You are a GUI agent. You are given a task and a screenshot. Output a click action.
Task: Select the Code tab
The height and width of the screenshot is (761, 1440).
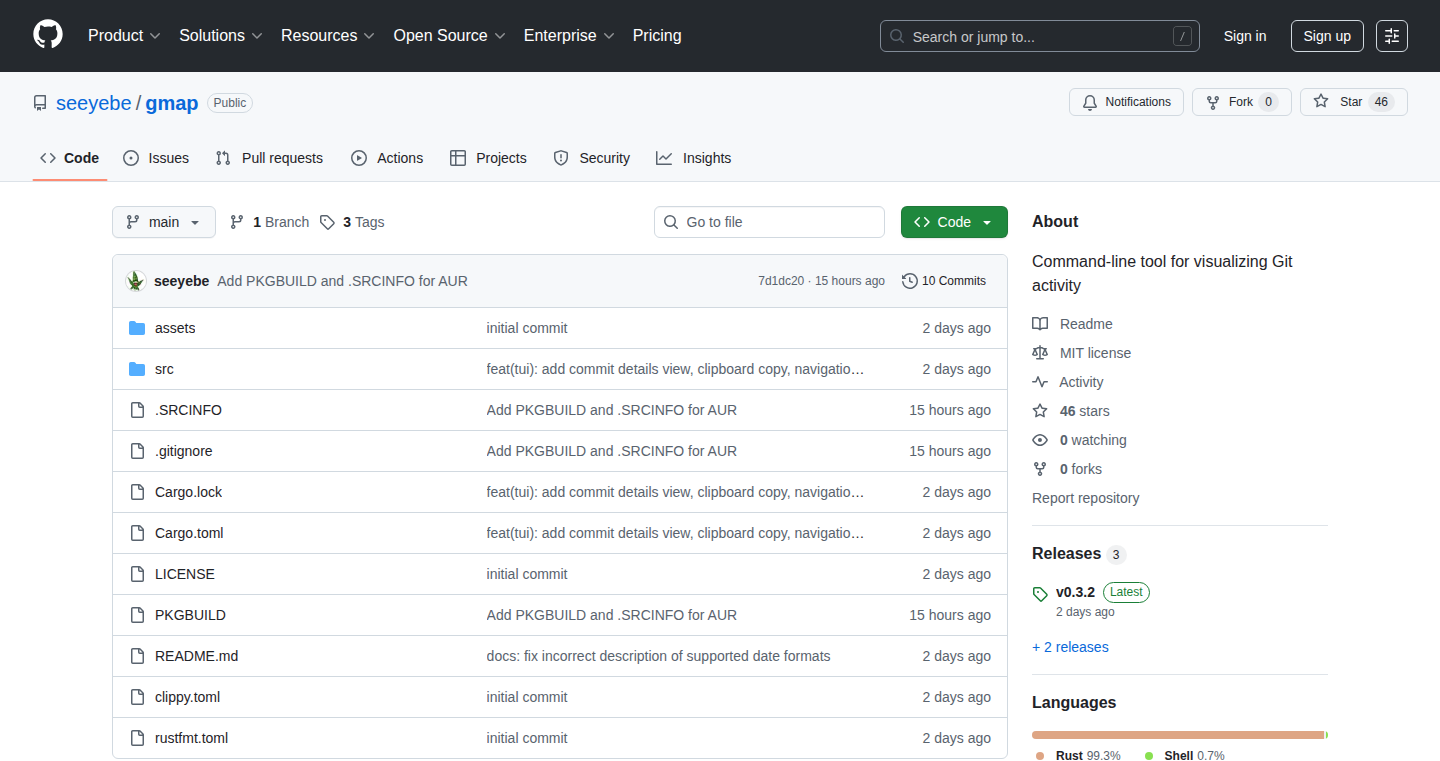click(70, 158)
